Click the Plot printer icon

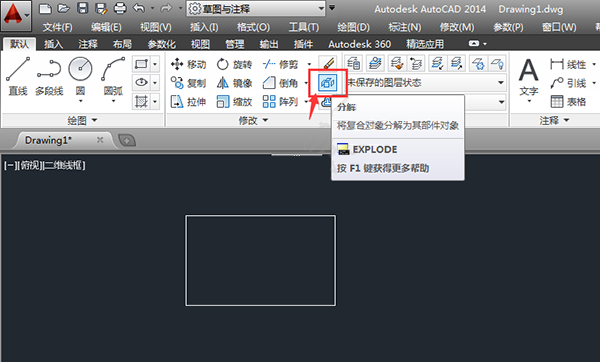120,8
